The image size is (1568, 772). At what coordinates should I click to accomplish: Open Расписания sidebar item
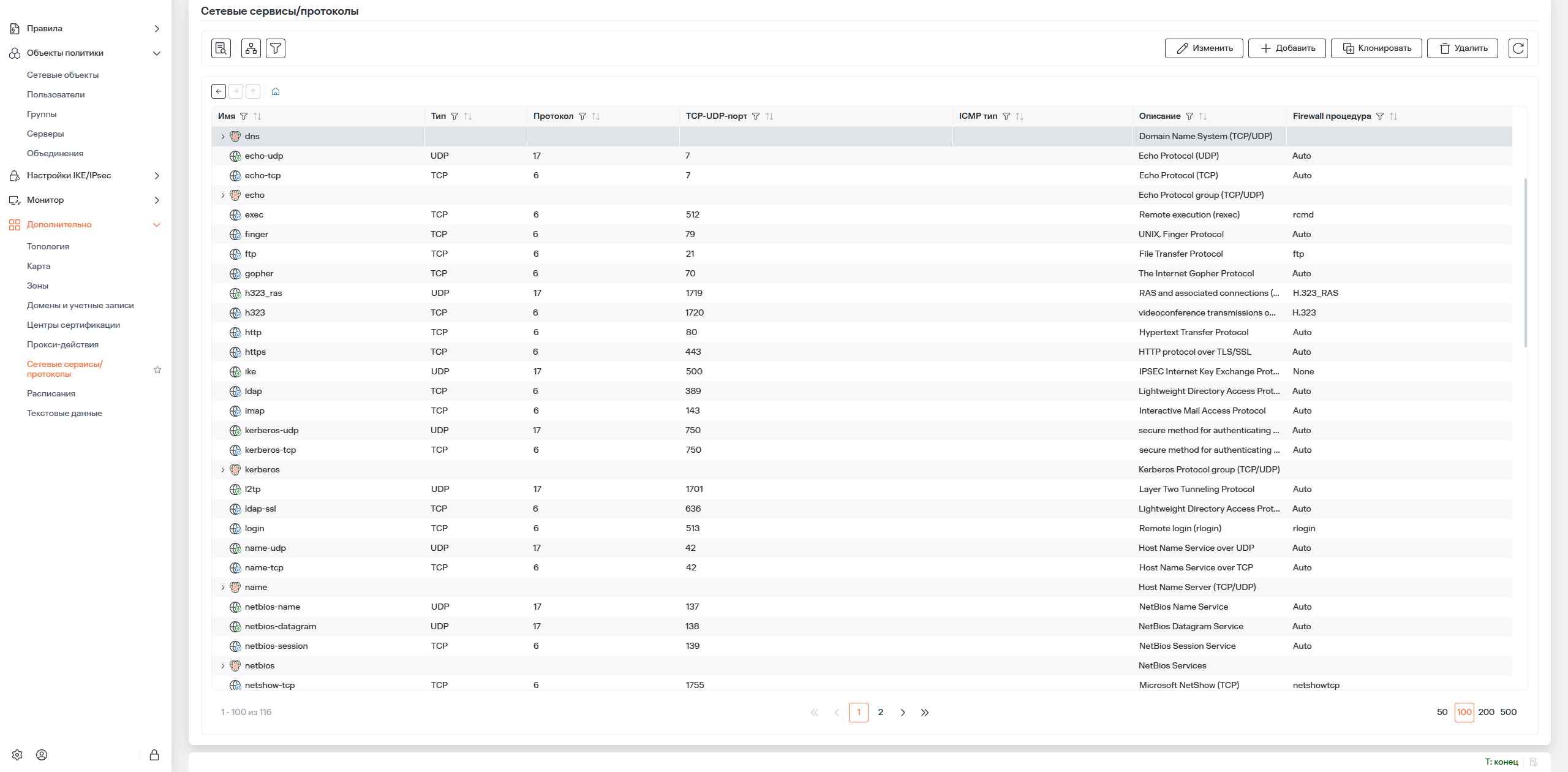(51, 393)
